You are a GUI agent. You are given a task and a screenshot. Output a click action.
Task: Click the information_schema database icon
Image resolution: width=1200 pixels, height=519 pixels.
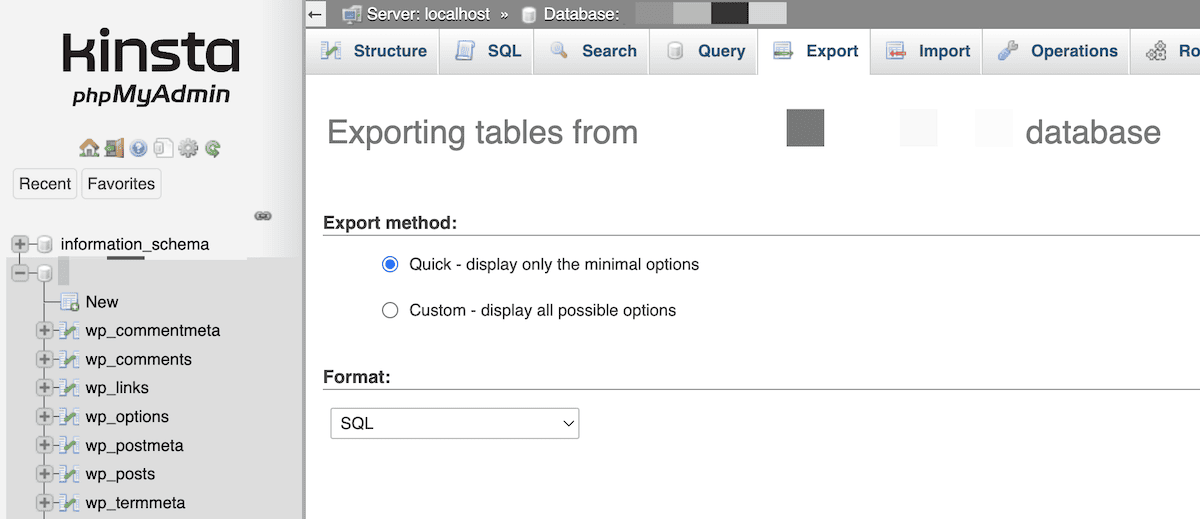tap(44, 244)
